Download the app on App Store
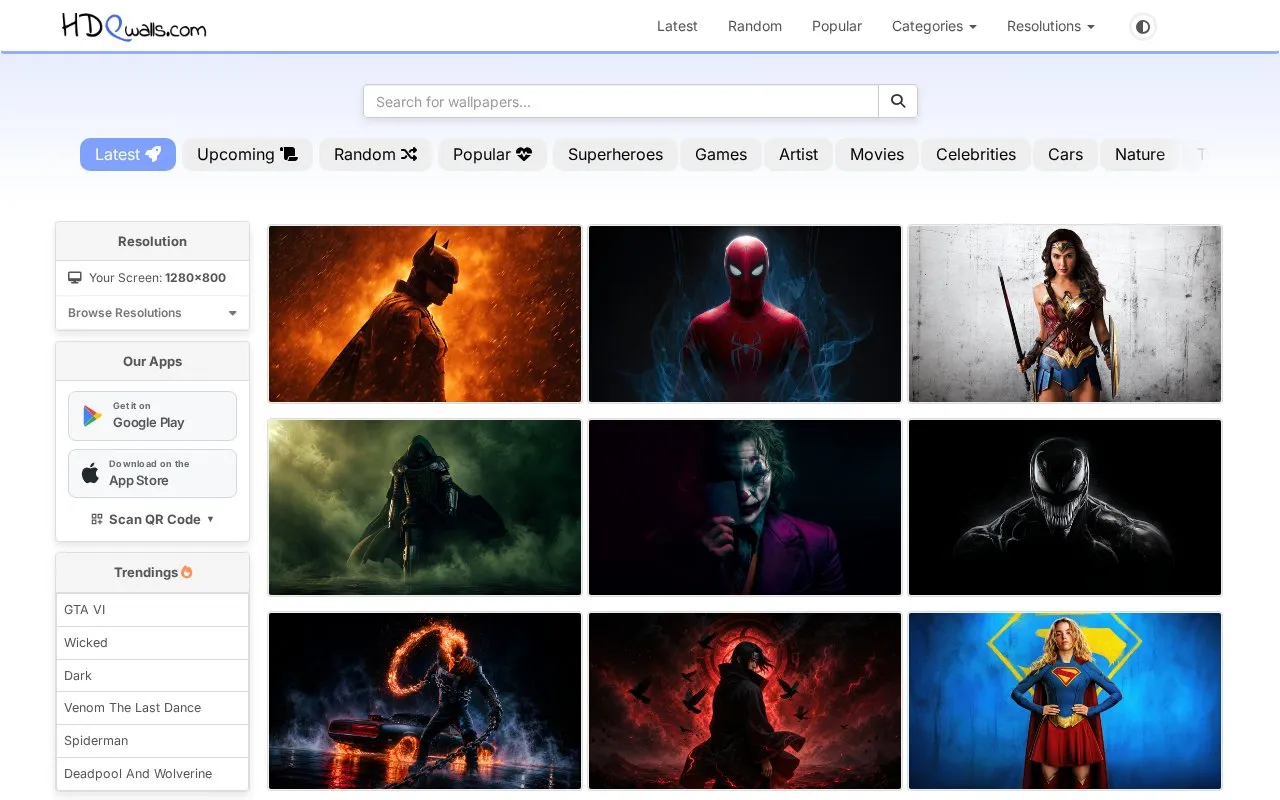 pyautogui.click(x=152, y=473)
